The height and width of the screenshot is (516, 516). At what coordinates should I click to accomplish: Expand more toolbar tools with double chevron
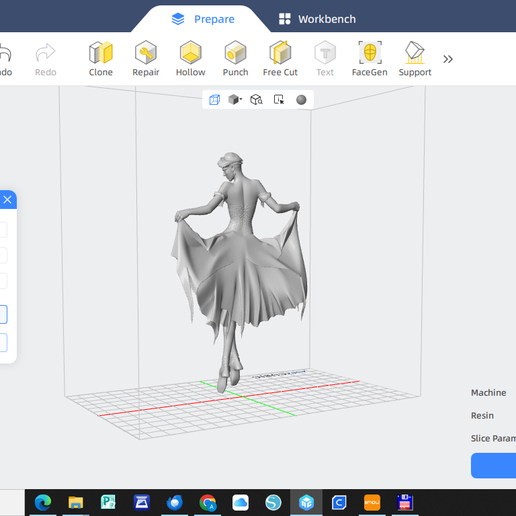tap(448, 59)
